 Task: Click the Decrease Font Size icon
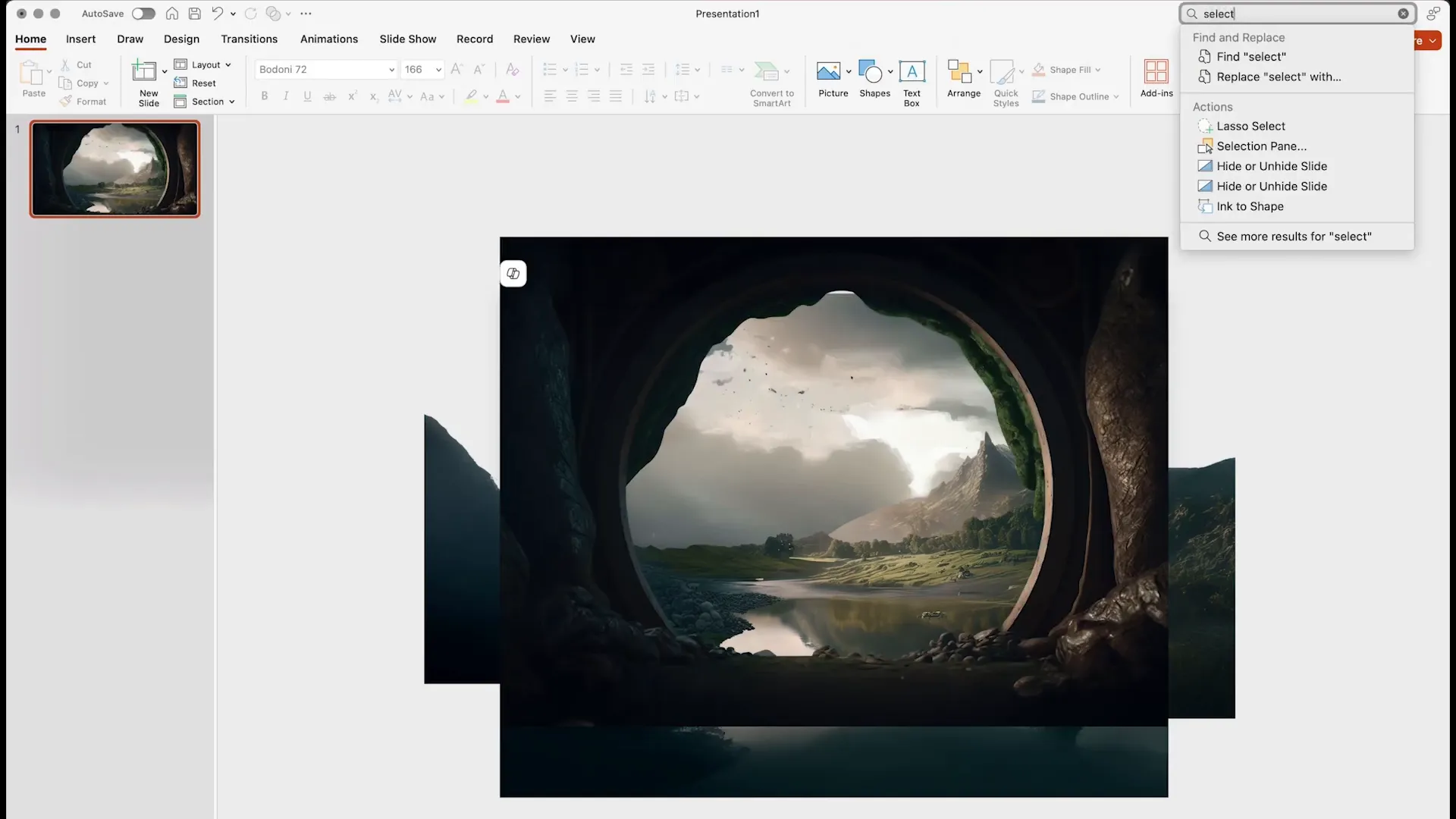pyautogui.click(x=479, y=69)
